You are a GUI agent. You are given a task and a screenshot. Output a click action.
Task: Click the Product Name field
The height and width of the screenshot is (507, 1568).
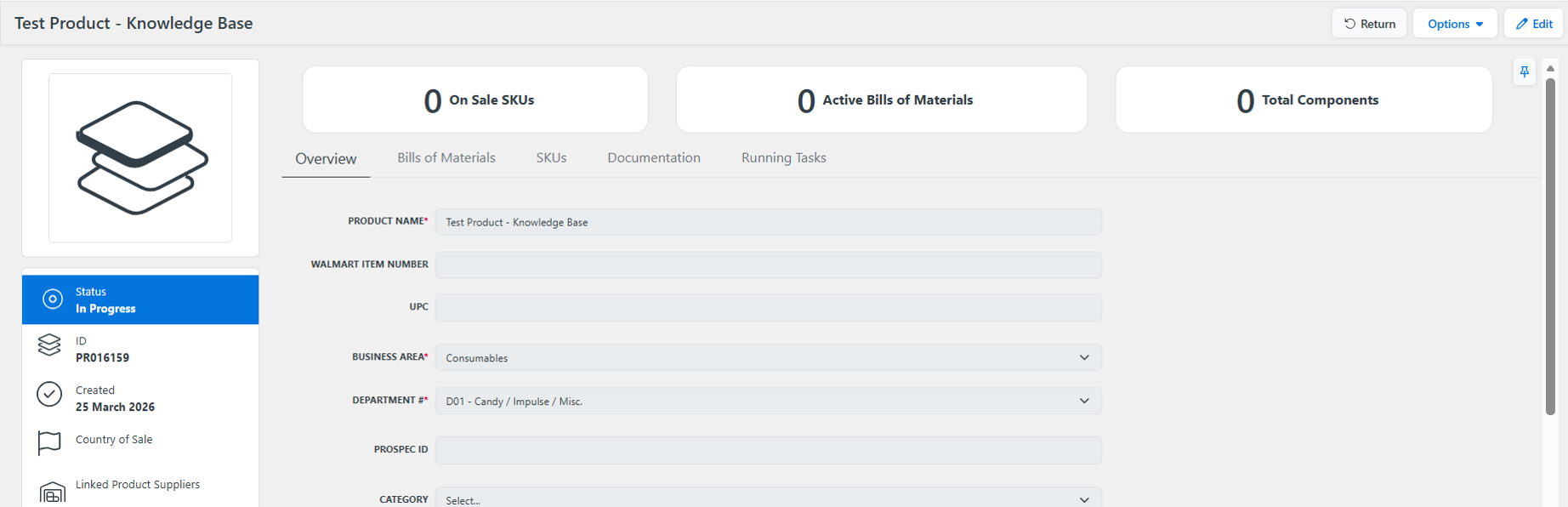coord(769,222)
